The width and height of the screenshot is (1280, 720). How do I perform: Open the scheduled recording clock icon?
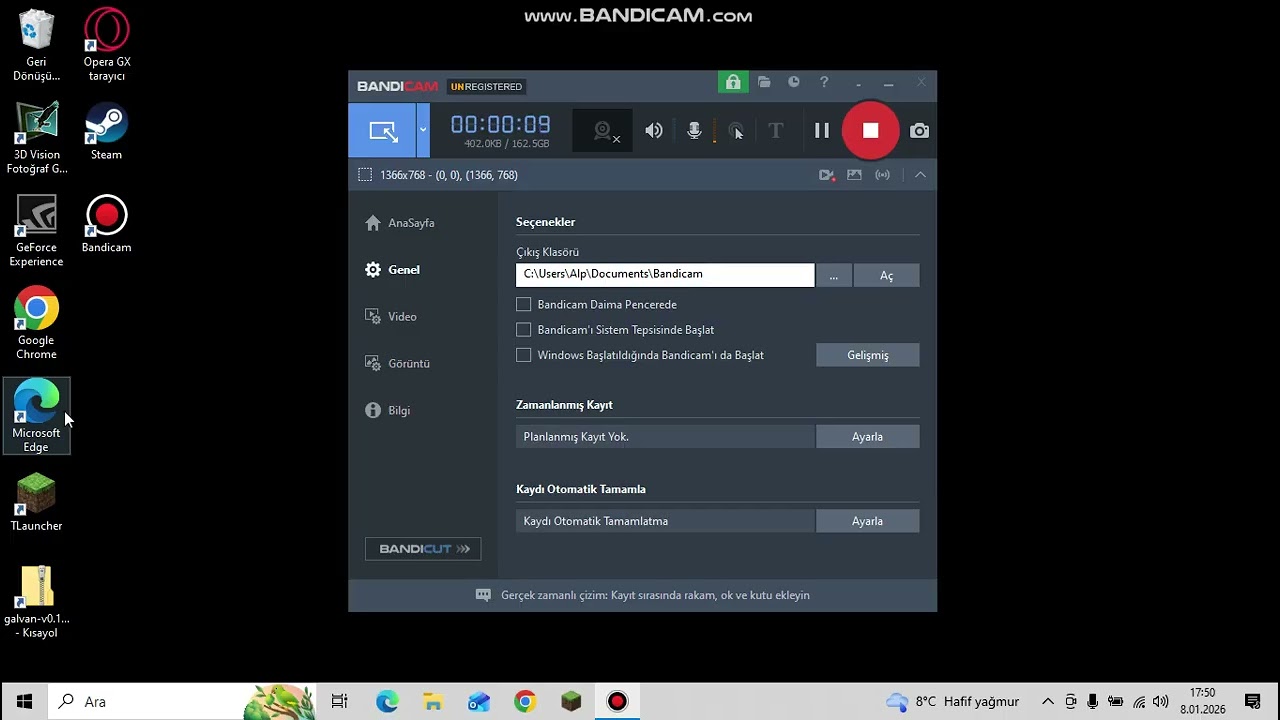point(794,82)
